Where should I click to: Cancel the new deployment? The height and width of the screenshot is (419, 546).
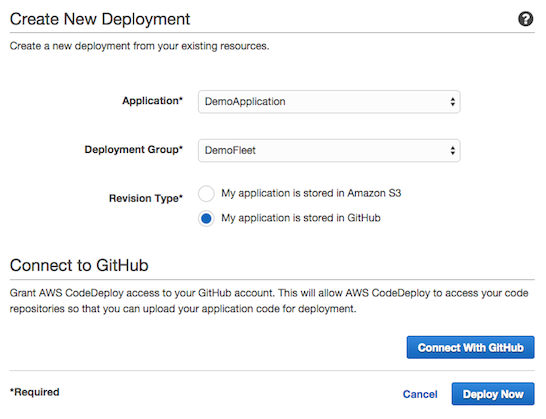coord(420,394)
